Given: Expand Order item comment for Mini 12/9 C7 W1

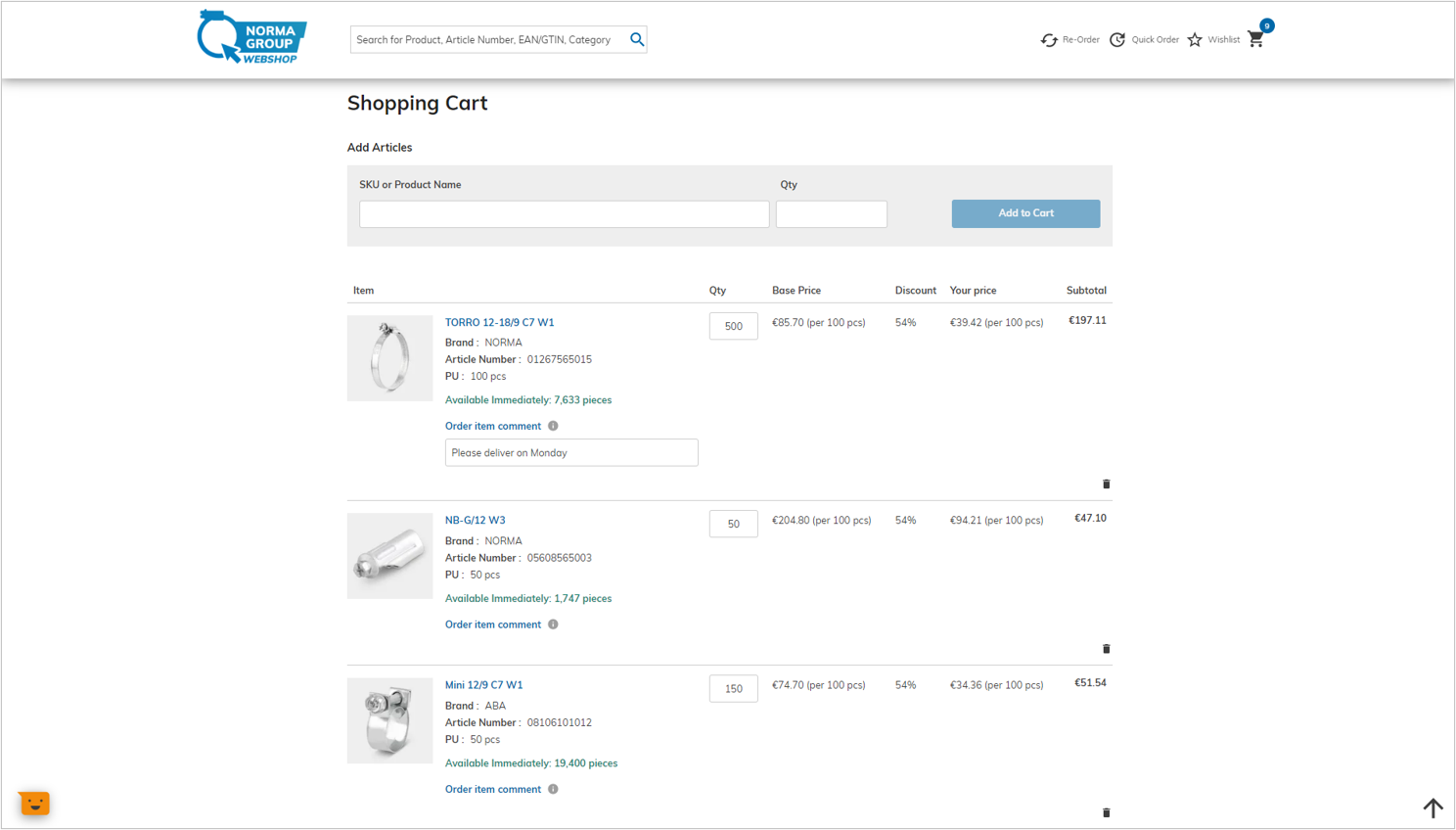Looking at the screenshot, I should pos(492,789).
